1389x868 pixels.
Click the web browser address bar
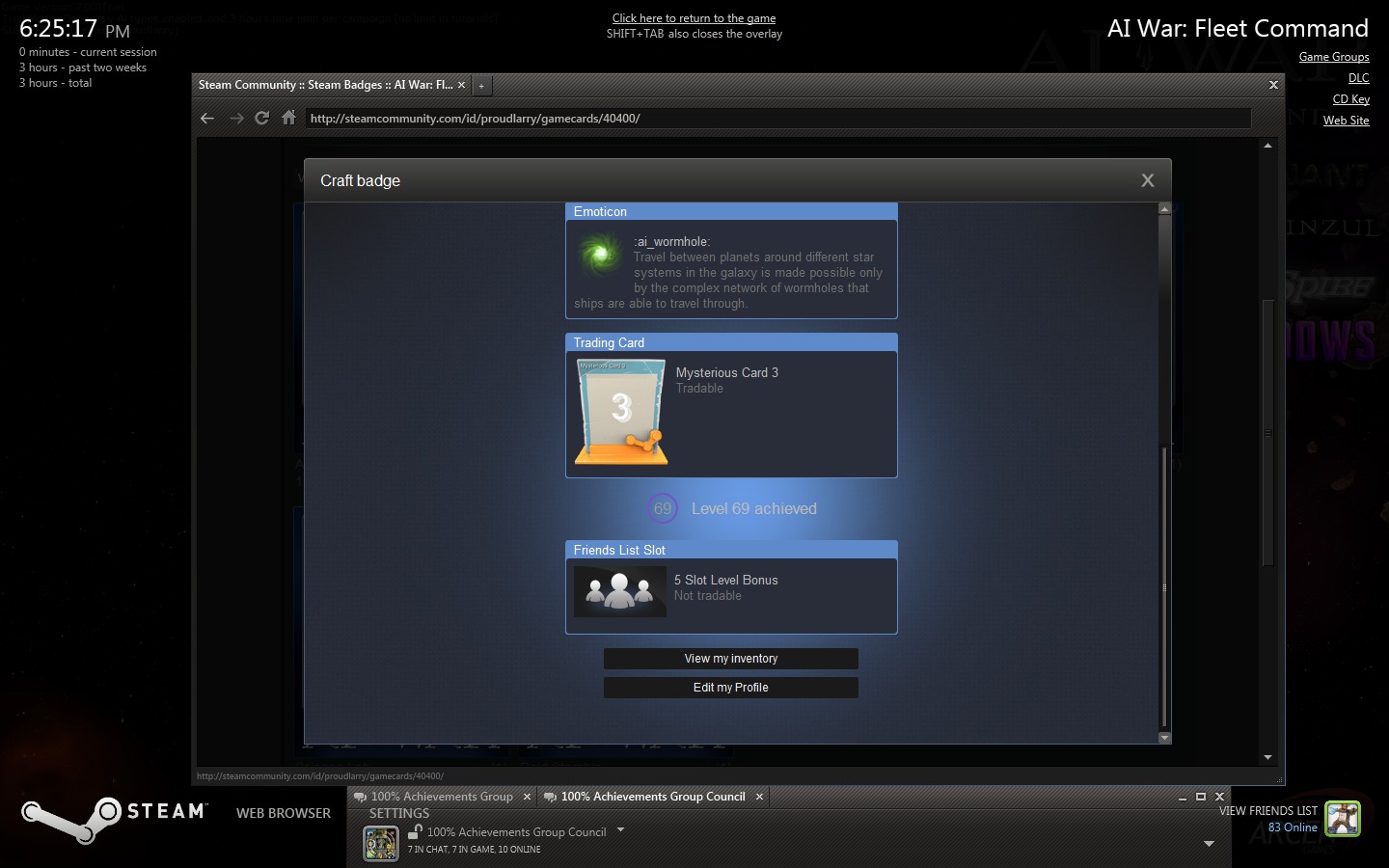778,119
